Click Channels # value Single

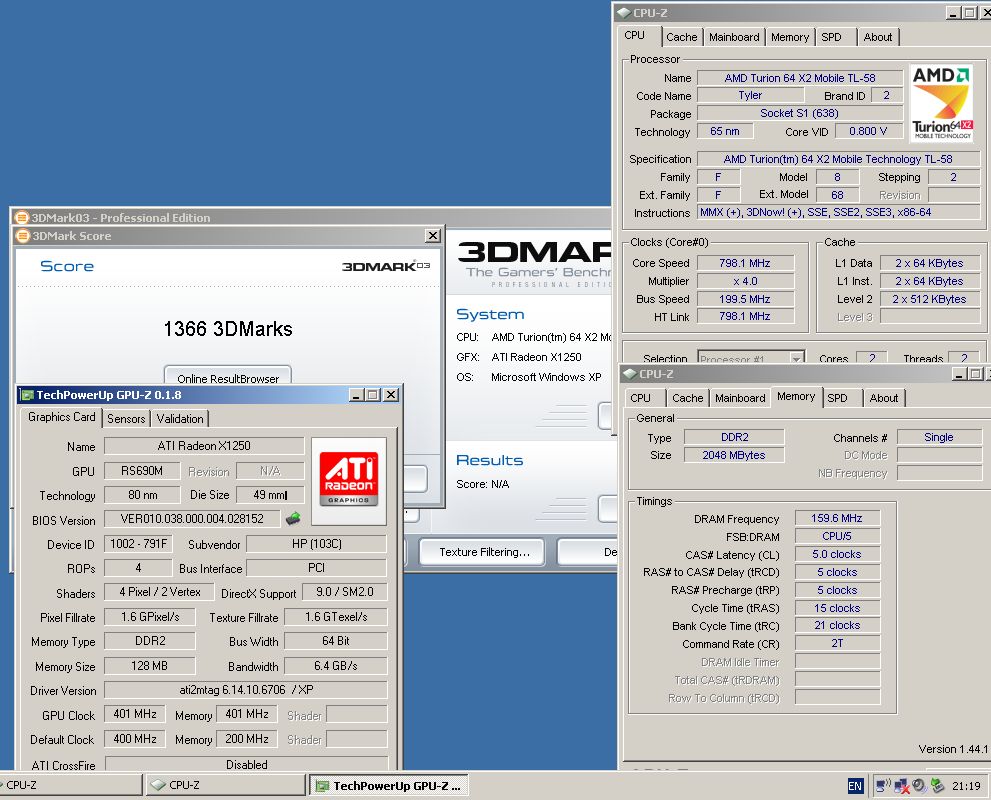939,437
